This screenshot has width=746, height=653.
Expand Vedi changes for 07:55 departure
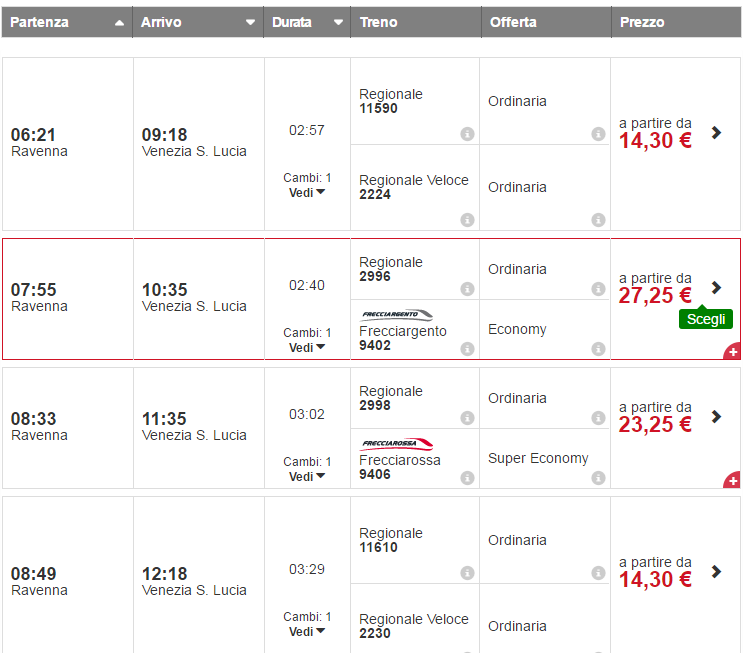coord(307,347)
